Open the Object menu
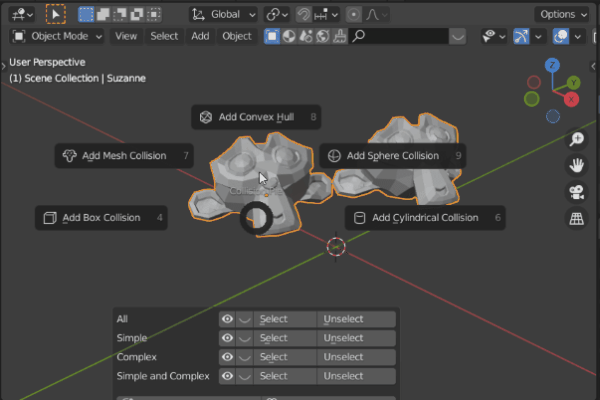 pos(237,36)
